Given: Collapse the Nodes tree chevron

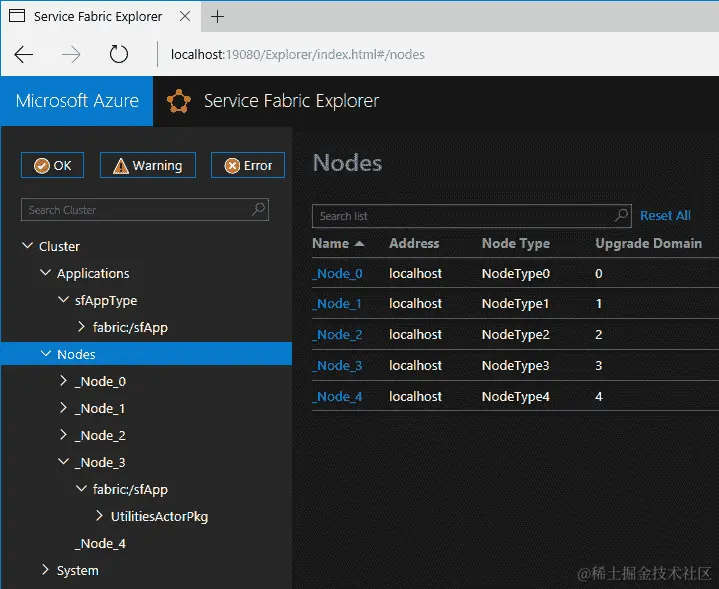Looking at the screenshot, I should pos(45,354).
